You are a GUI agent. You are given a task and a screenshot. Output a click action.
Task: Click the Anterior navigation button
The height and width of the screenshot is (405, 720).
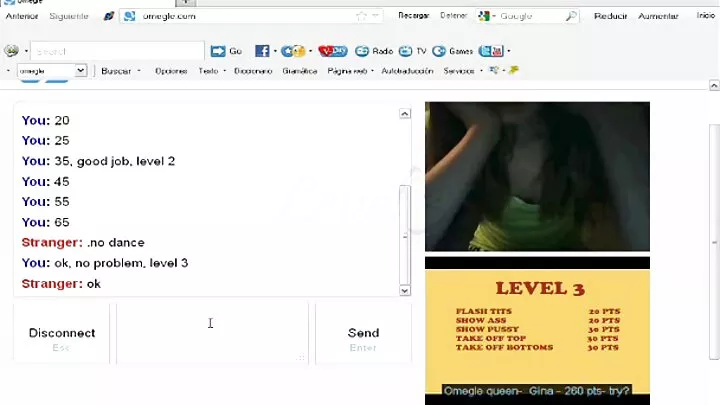pyautogui.click(x=22, y=16)
